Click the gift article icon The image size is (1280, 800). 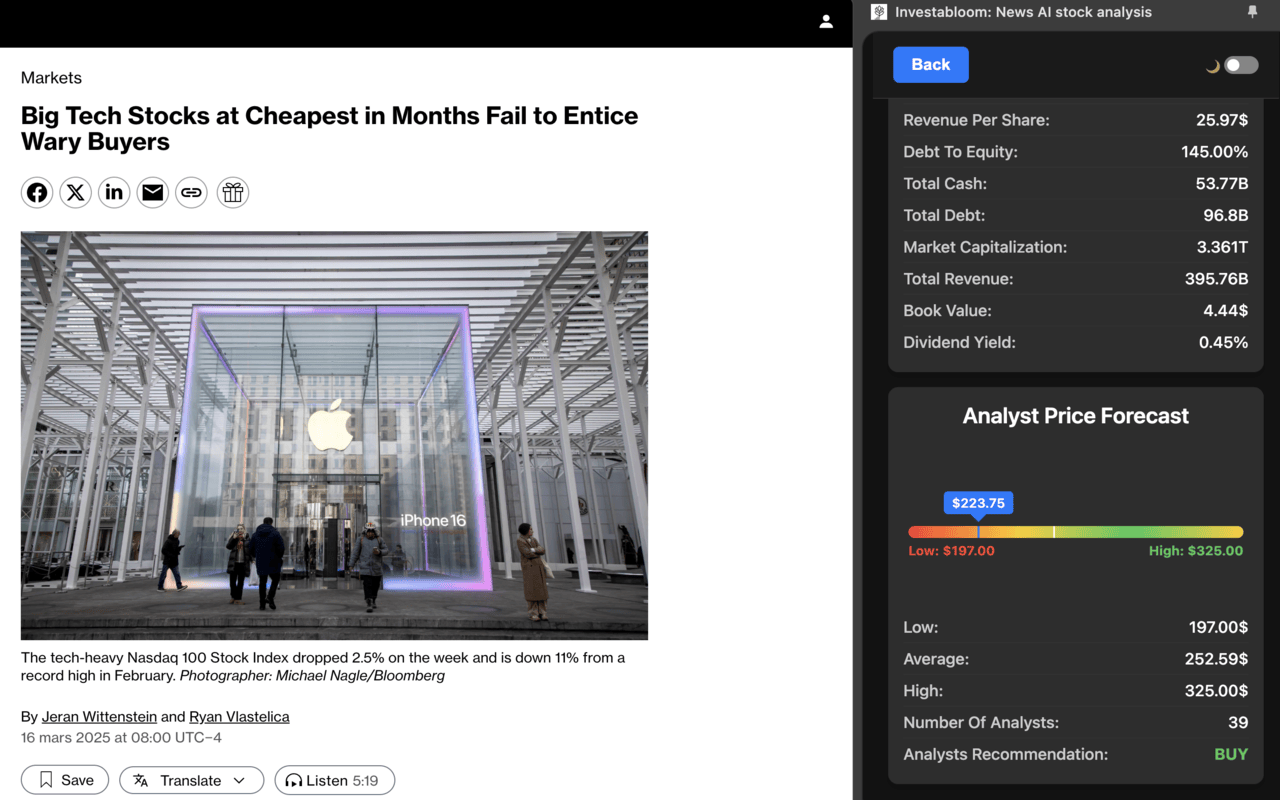click(x=233, y=193)
